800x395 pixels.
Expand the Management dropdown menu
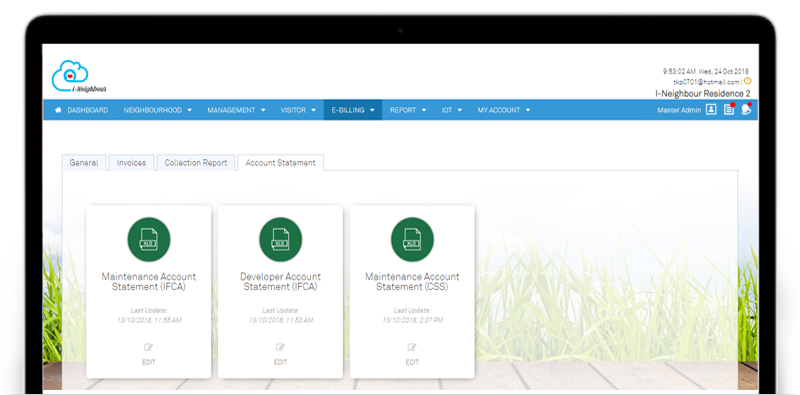[236, 110]
